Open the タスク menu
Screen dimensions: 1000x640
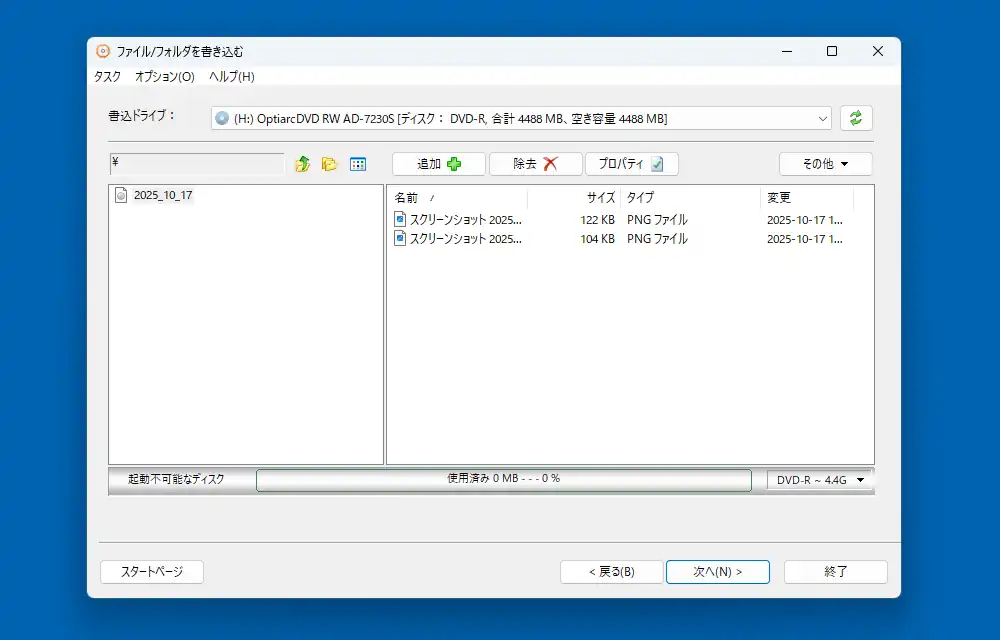pos(107,76)
